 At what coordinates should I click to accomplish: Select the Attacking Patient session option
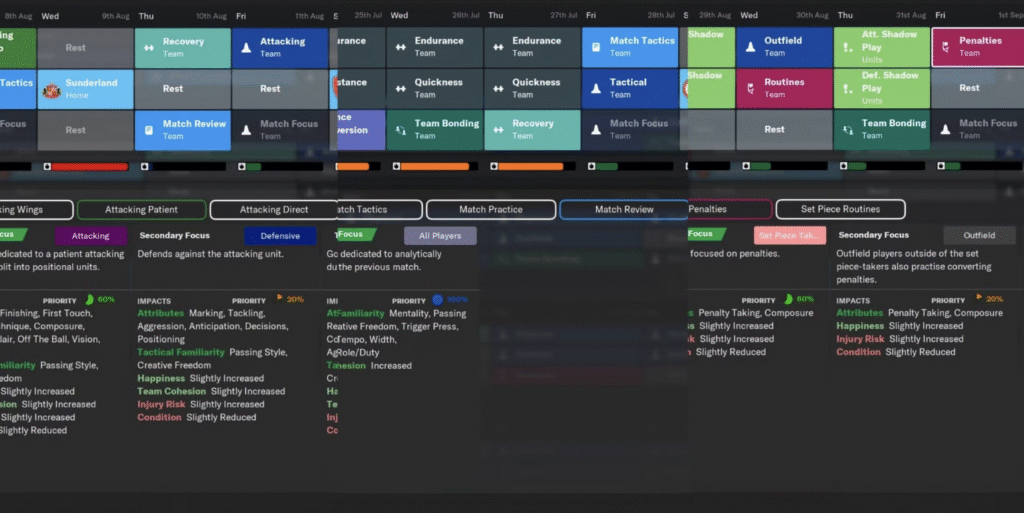click(x=142, y=210)
